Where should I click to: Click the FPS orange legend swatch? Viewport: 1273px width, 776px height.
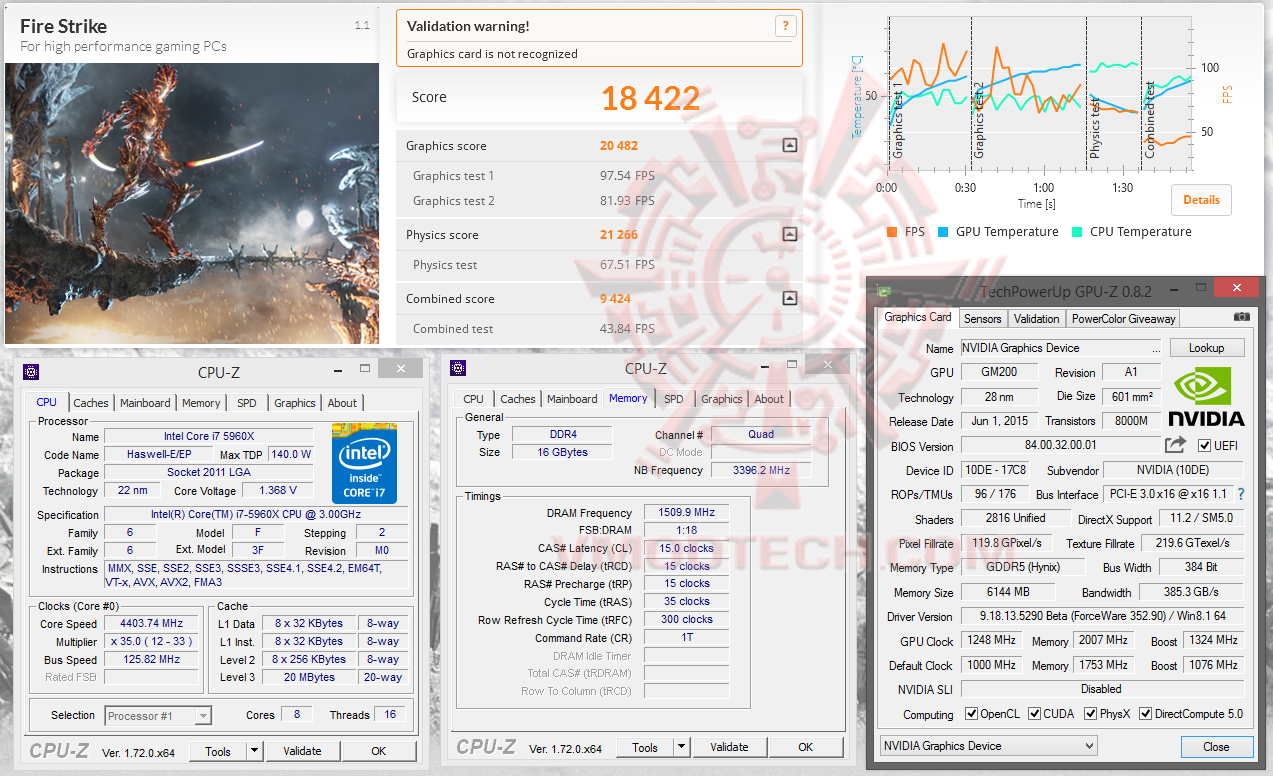[892, 232]
